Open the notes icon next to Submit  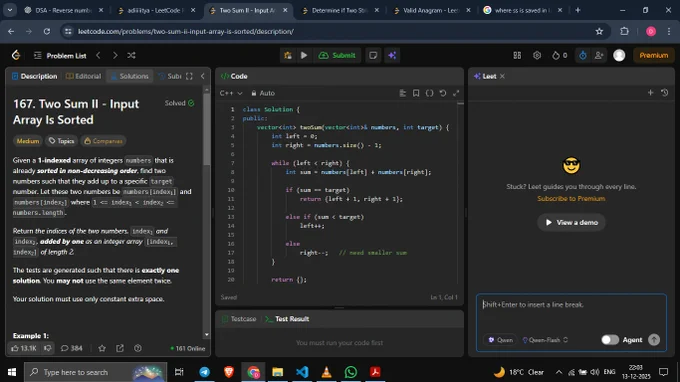[x=373, y=55]
